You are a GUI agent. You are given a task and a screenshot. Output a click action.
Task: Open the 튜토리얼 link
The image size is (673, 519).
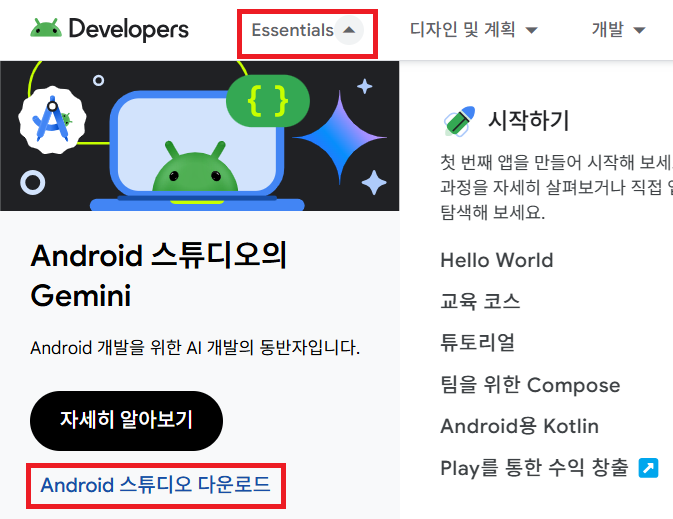(477, 343)
